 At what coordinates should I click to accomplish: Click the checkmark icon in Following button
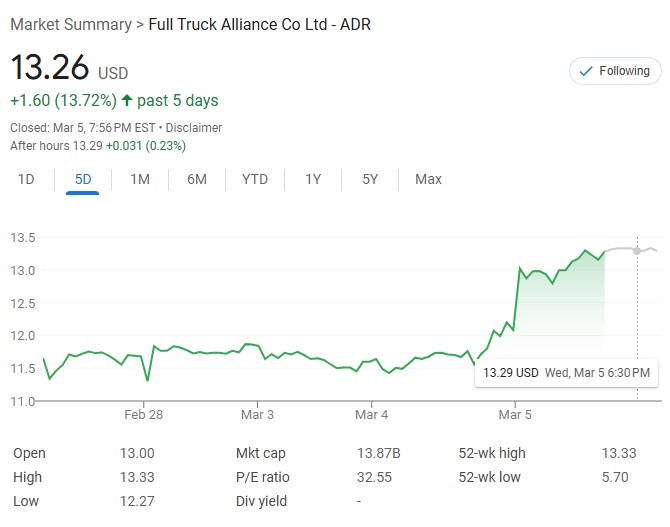click(586, 71)
